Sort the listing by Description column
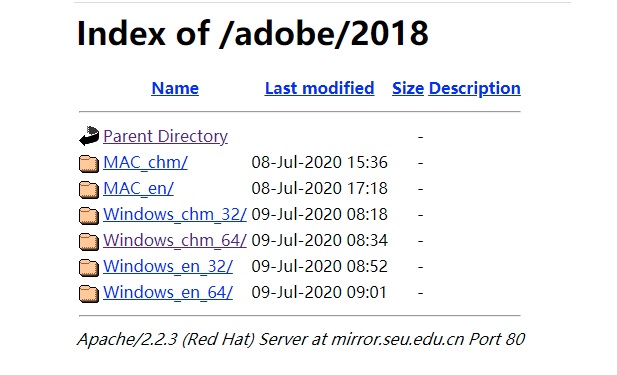Image resolution: width=617 pixels, height=375 pixels. (x=475, y=88)
